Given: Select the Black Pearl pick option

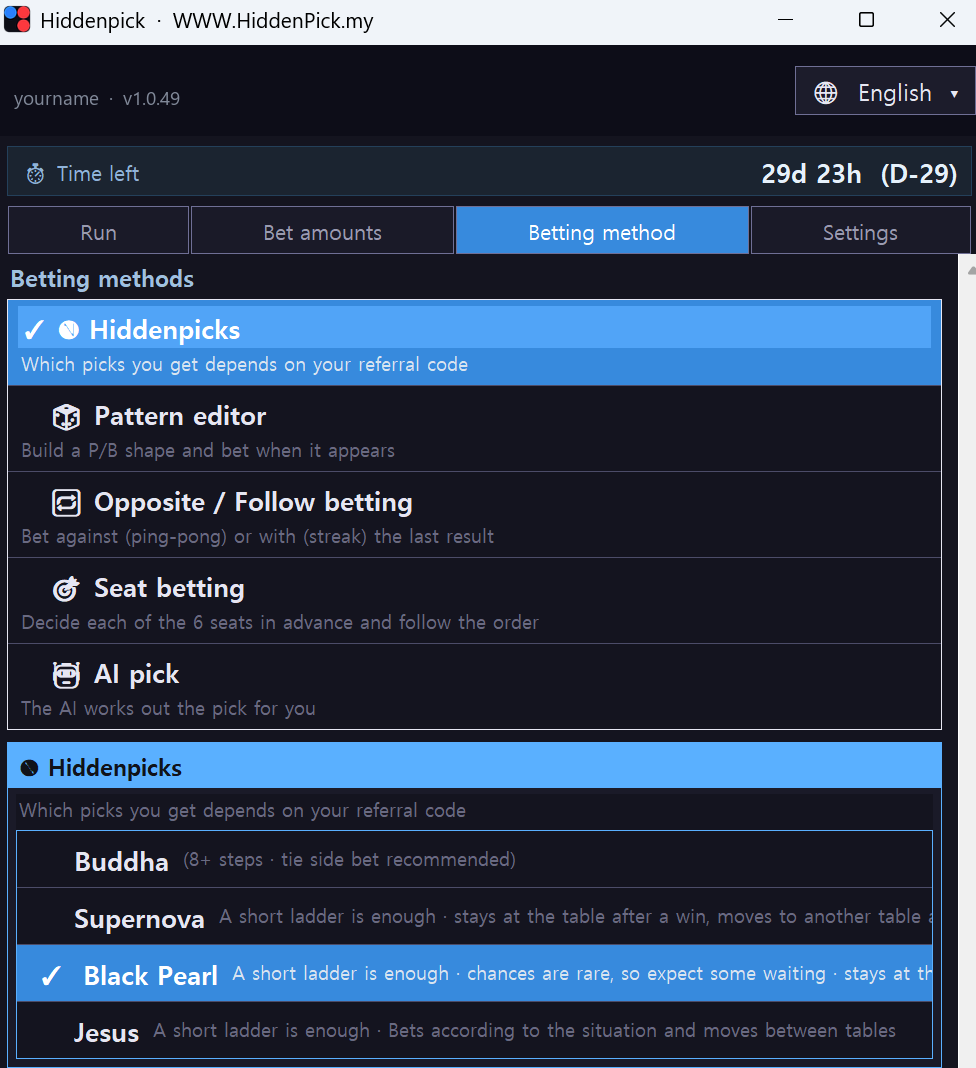Looking at the screenshot, I should pyautogui.click(x=474, y=974).
